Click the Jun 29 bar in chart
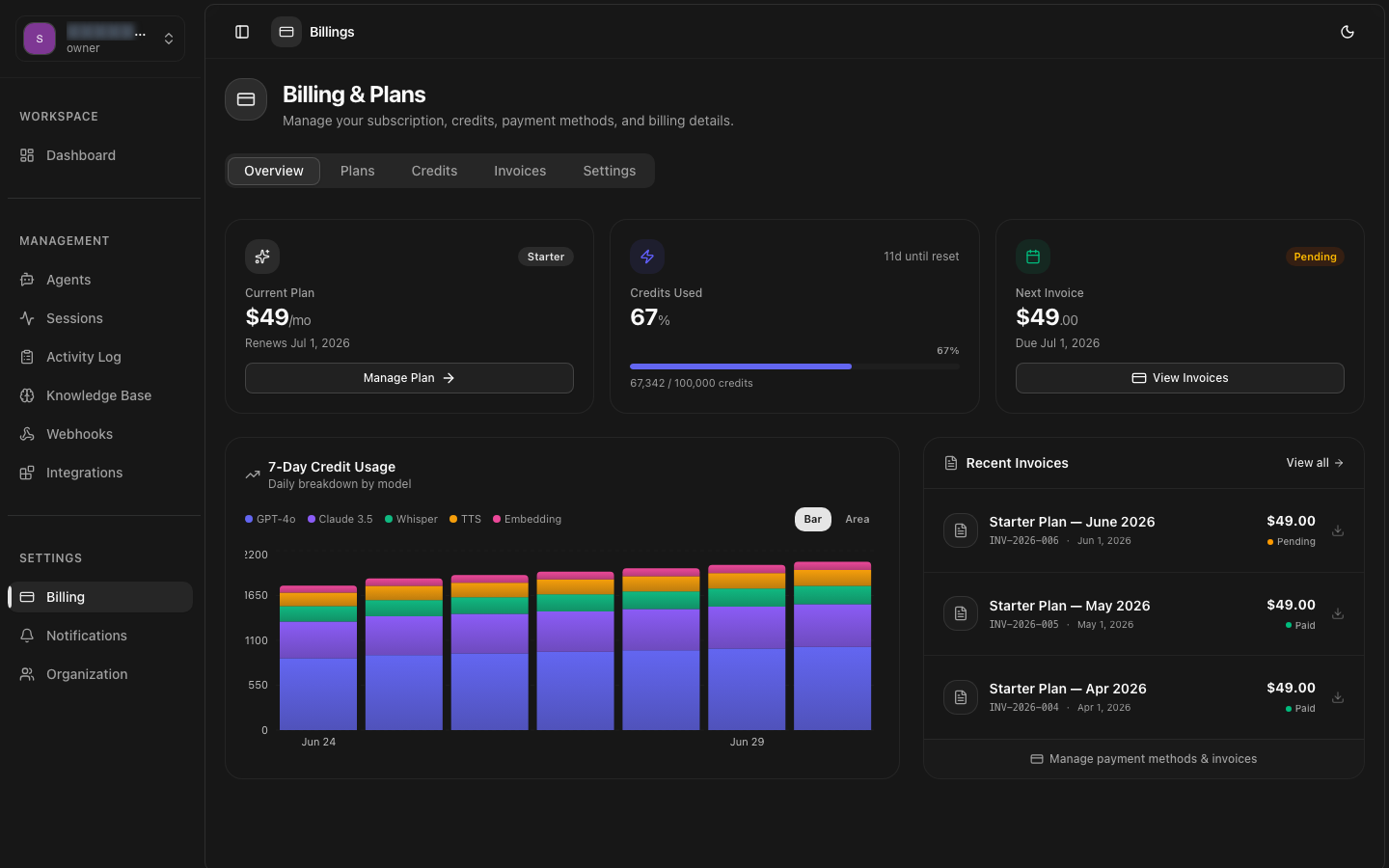 pyautogui.click(x=747, y=647)
